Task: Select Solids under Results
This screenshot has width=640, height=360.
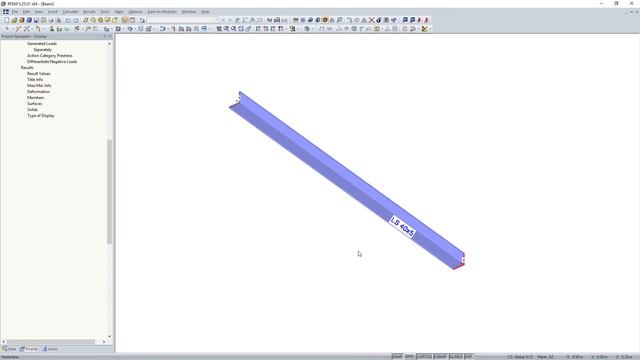Action: coord(33,110)
